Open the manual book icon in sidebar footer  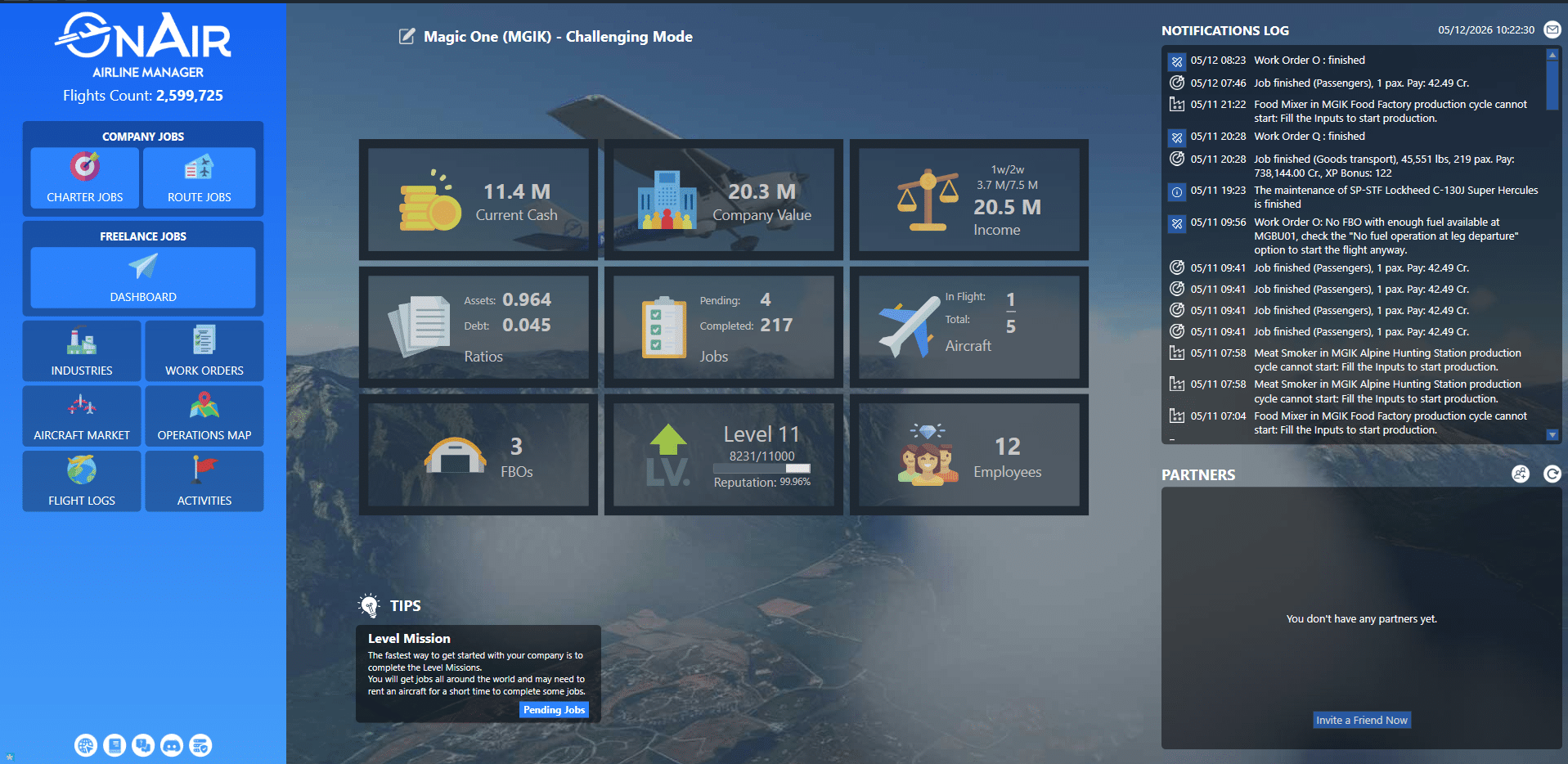[115, 745]
